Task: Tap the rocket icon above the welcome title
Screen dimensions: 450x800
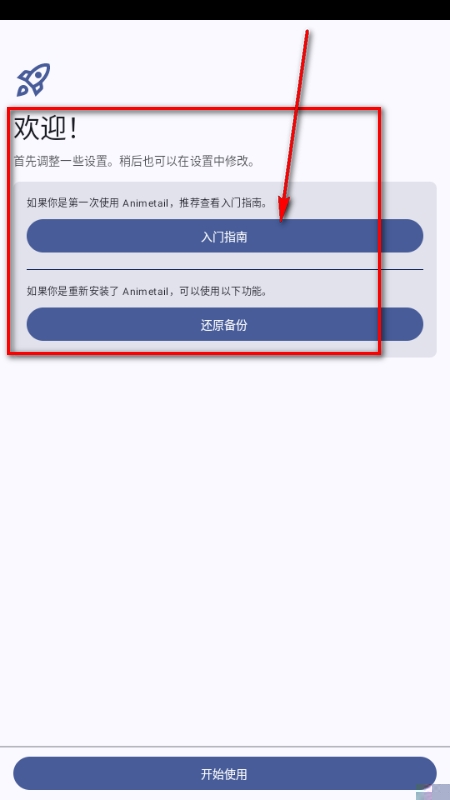Action: pyautogui.click(x=34, y=80)
